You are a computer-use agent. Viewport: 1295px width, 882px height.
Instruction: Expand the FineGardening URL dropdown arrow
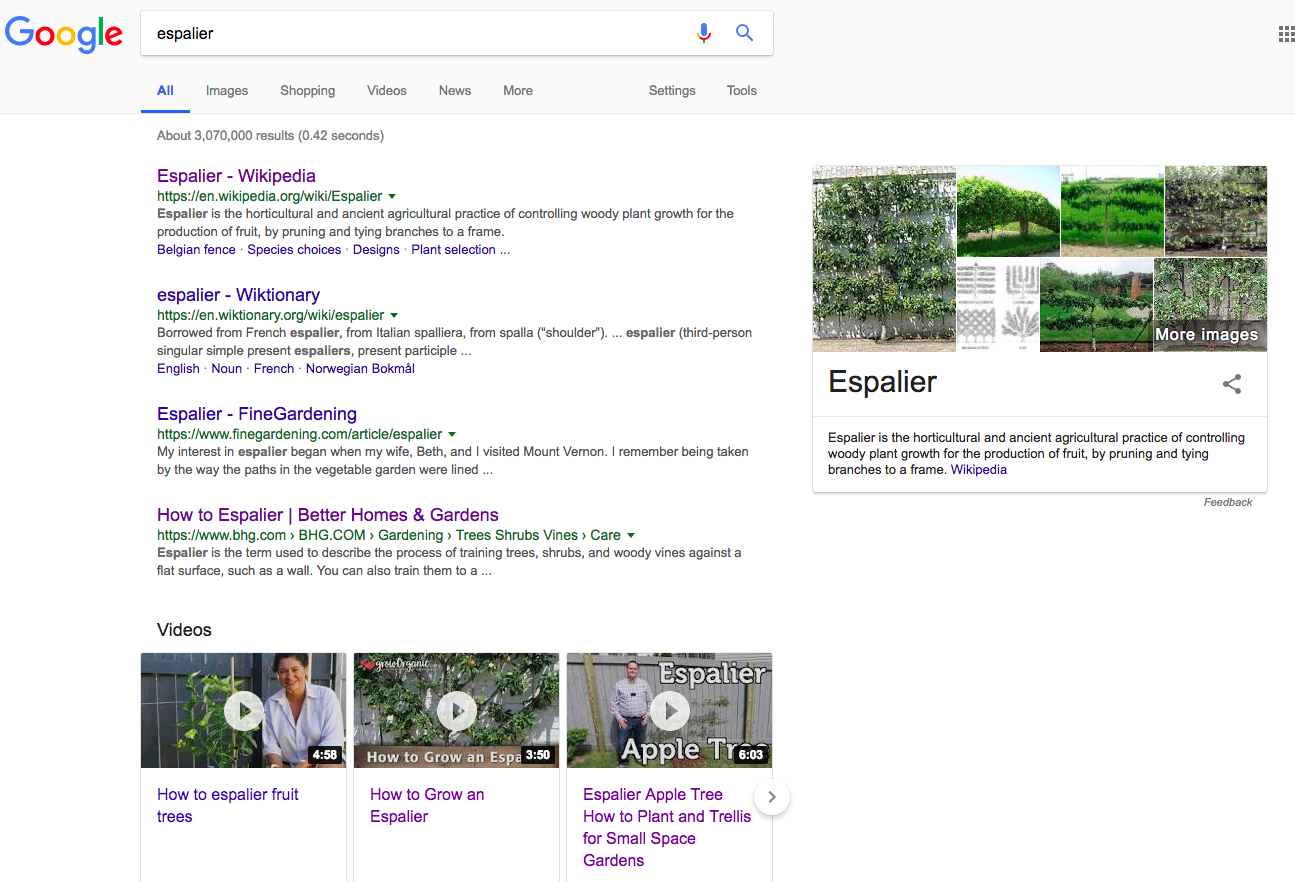[x=452, y=435]
